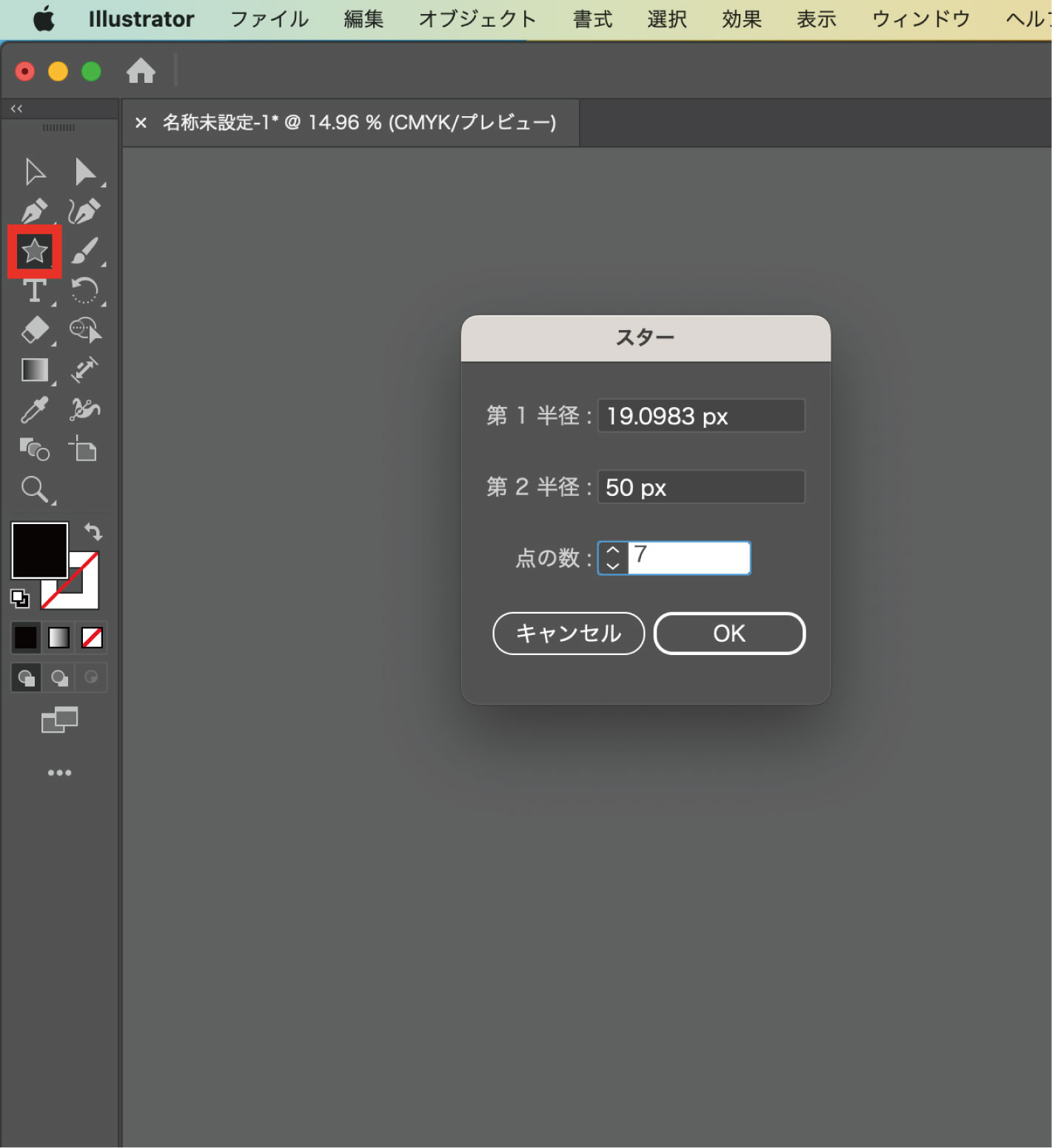Click the black Fill color swatch
The height and width of the screenshot is (1148, 1052).
point(39,550)
